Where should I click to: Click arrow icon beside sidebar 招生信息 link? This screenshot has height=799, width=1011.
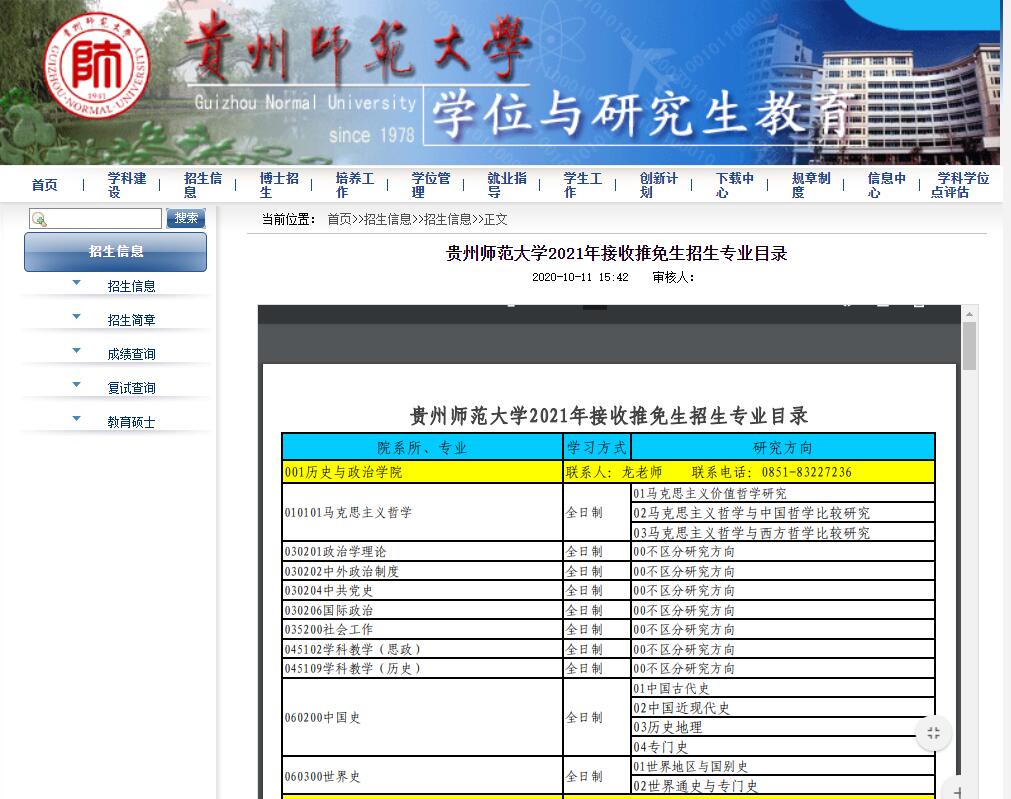tap(77, 282)
